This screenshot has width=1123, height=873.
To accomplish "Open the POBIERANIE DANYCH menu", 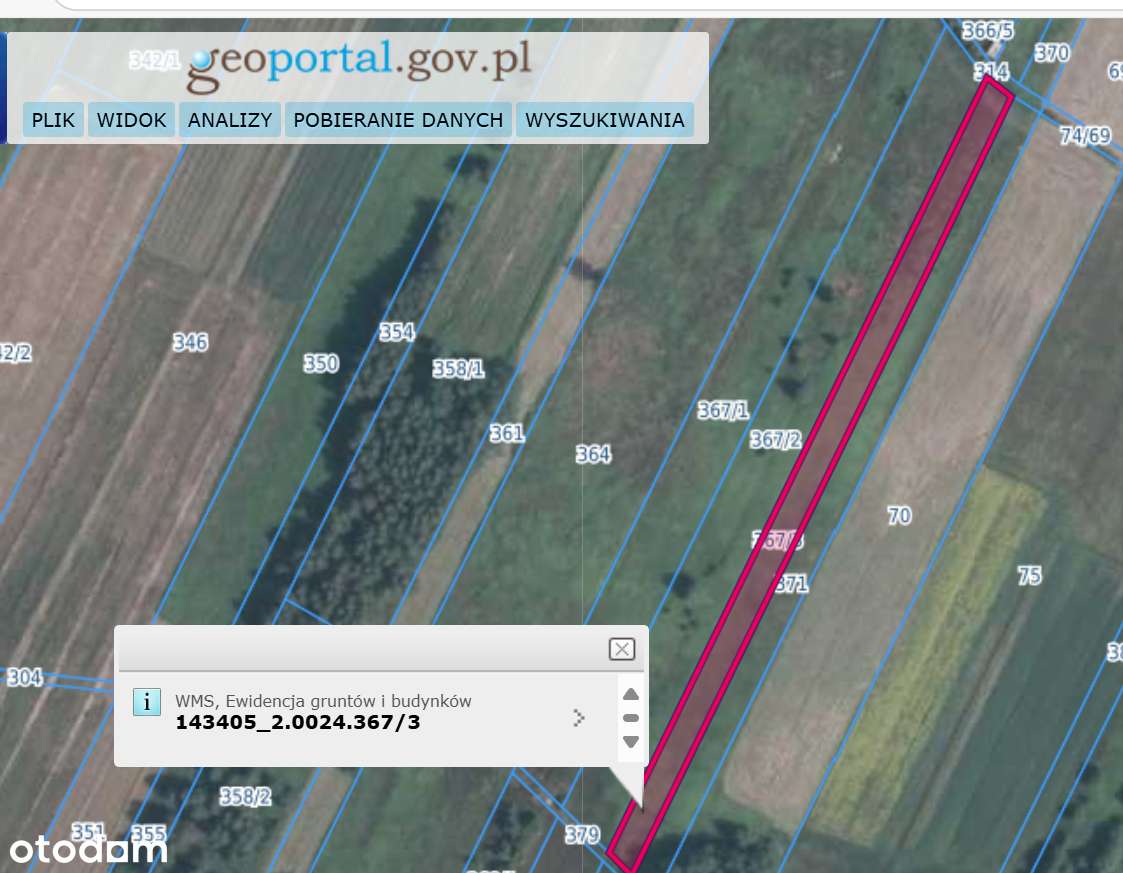I will click(x=398, y=120).
